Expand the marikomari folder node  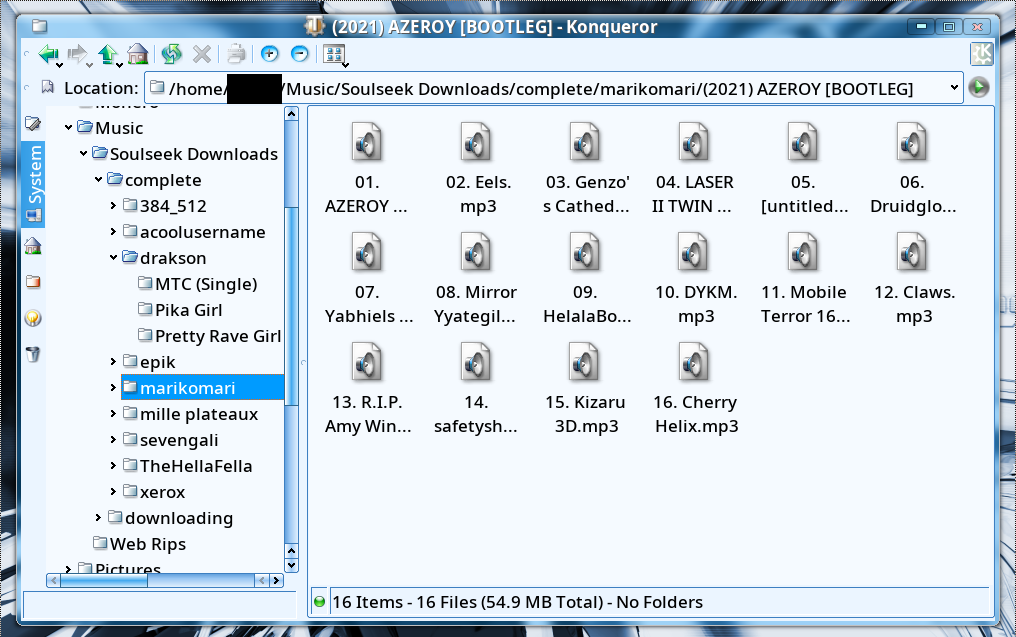113,388
